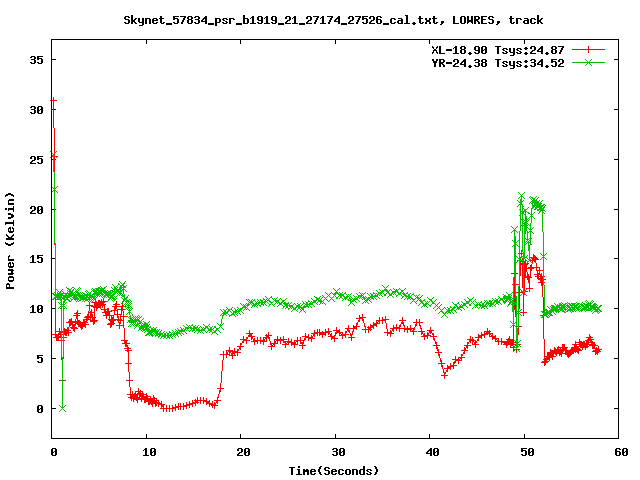
Task: Click the Time(Seconds) axis label
Action: 333,471
